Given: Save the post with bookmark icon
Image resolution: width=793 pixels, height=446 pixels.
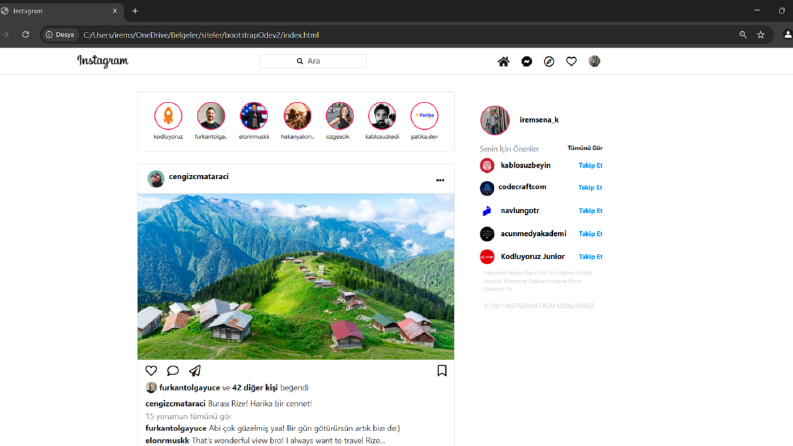Looking at the screenshot, I should [442, 371].
